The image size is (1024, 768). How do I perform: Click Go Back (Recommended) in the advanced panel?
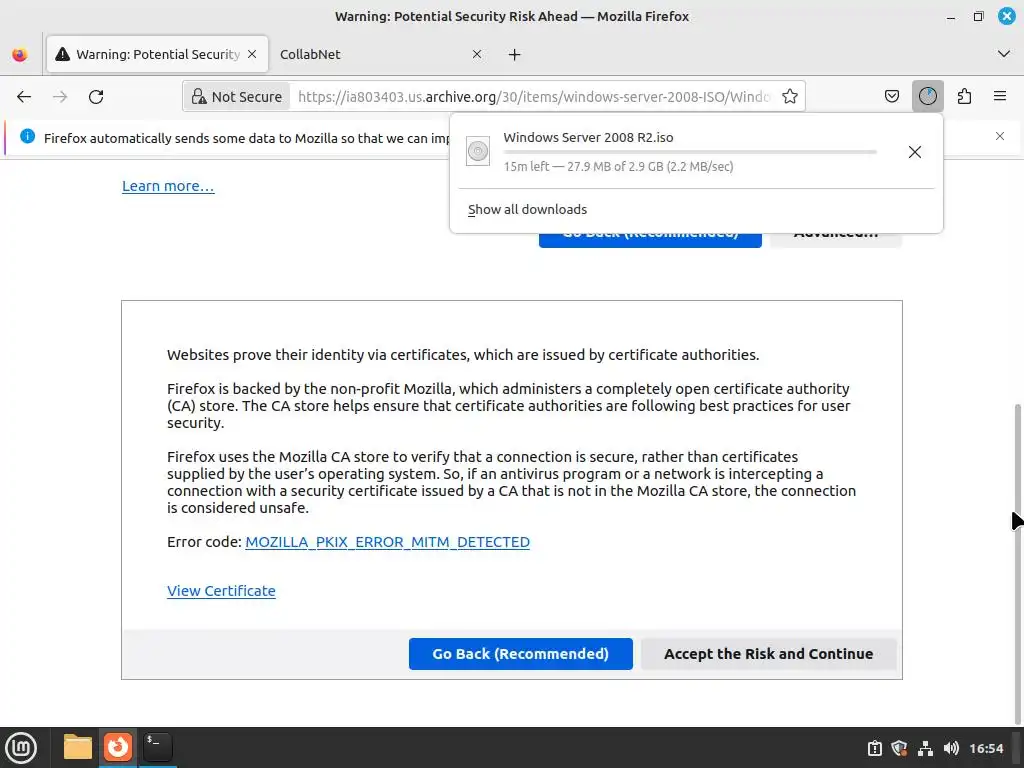click(x=520, y=654)
